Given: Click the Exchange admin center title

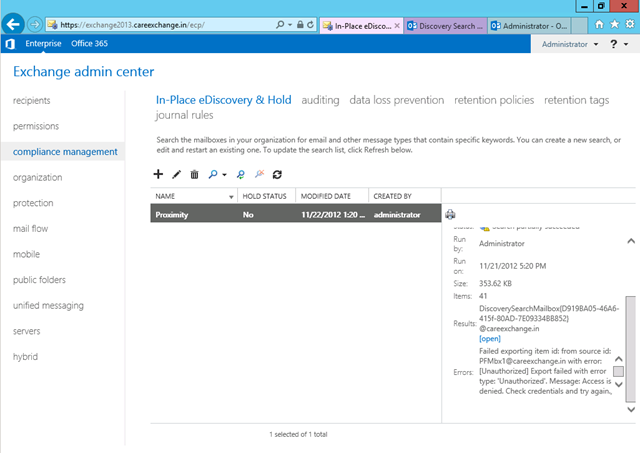Looking at the screenshot, I should [x=84, y=71].
